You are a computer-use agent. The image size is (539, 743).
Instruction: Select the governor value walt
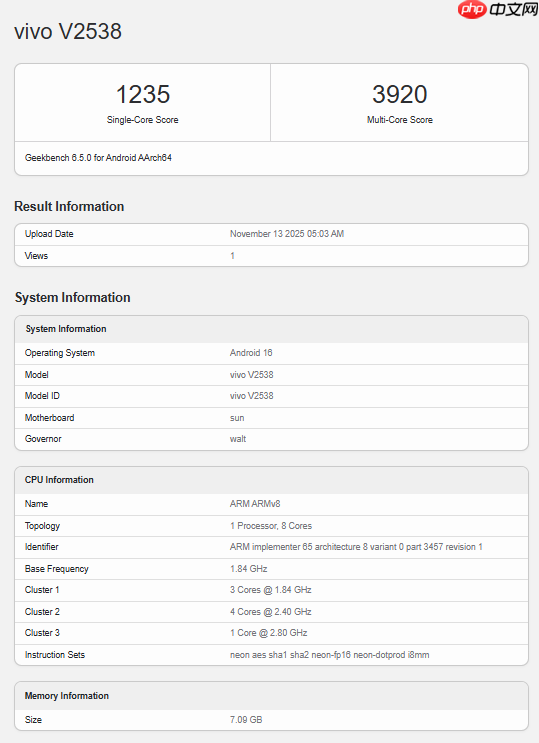[x=238, y=439]
